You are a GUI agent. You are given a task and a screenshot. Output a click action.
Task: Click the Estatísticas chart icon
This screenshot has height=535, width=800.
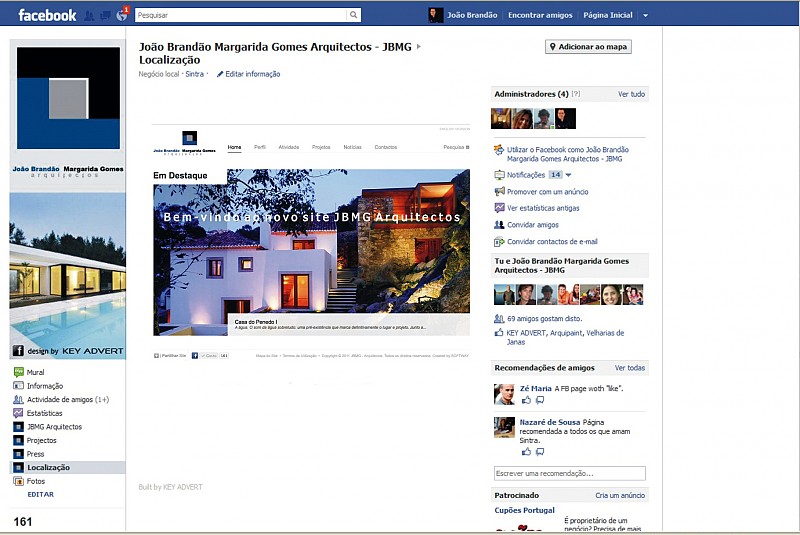tap(18, 413)
